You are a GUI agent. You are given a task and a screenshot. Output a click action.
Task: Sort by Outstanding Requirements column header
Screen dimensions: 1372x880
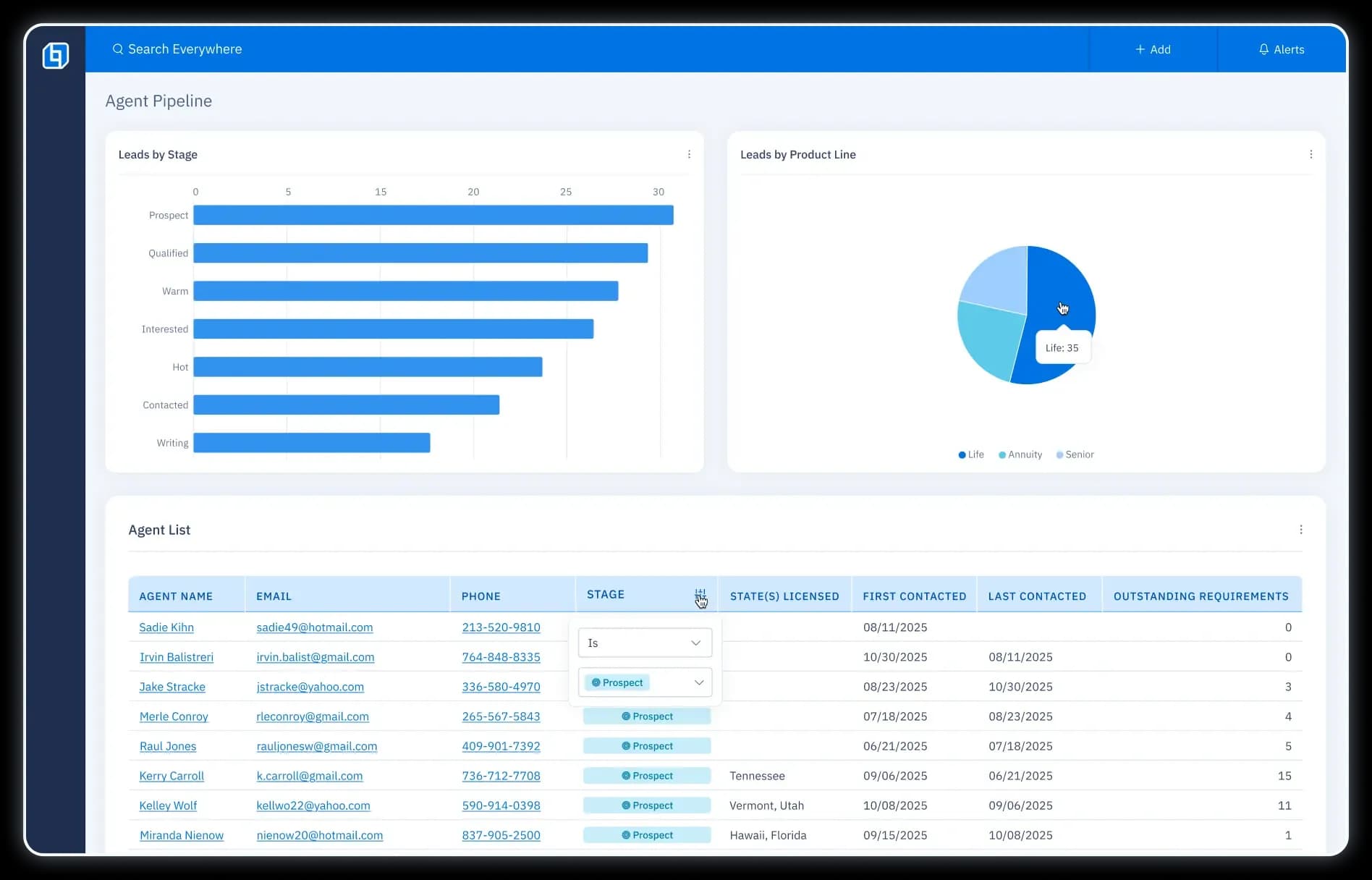click(x=1200, y=596)
